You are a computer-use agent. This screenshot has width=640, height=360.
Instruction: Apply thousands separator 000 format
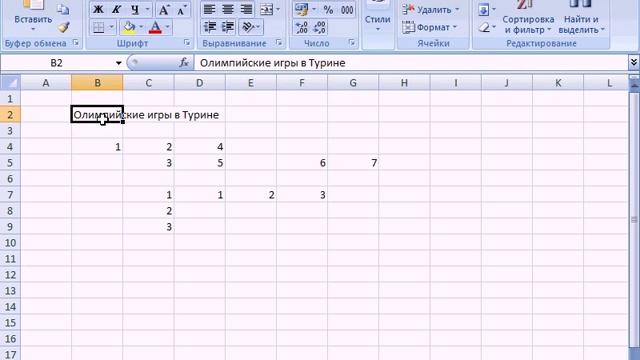[x=347, y=9]
